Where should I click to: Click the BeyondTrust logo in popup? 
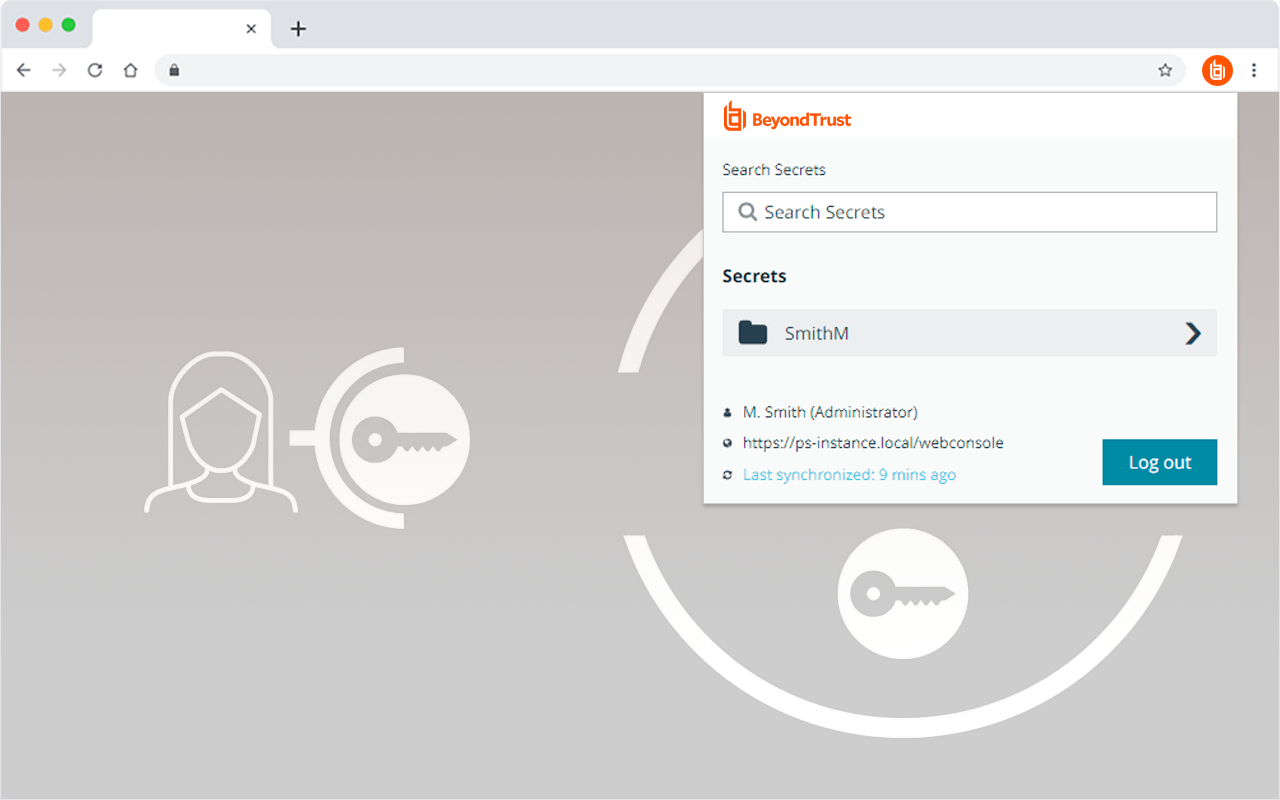pyautogui.click(x=788, y=118)
